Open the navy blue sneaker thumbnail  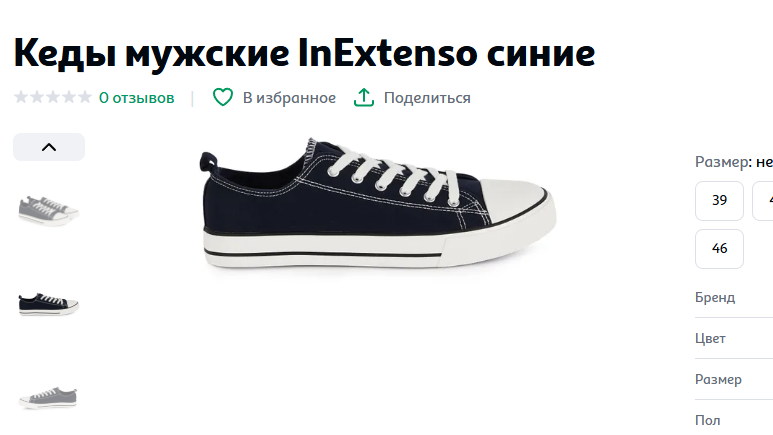(x=48, y=304)
